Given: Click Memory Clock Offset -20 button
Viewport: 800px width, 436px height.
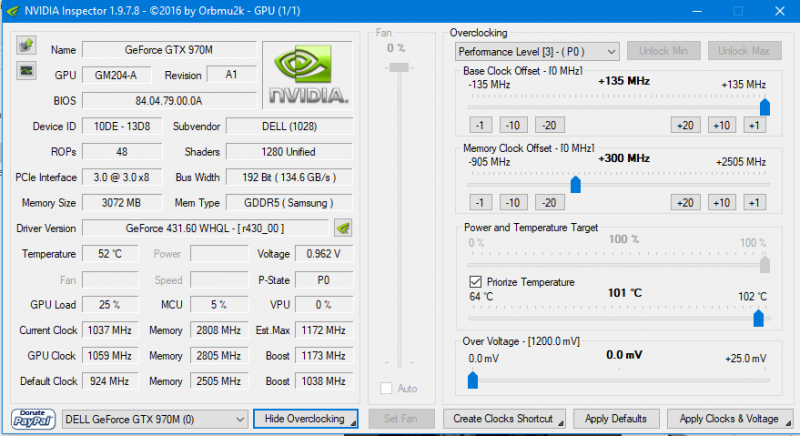Looking at the screenshot, I should (x=549, y=202).
